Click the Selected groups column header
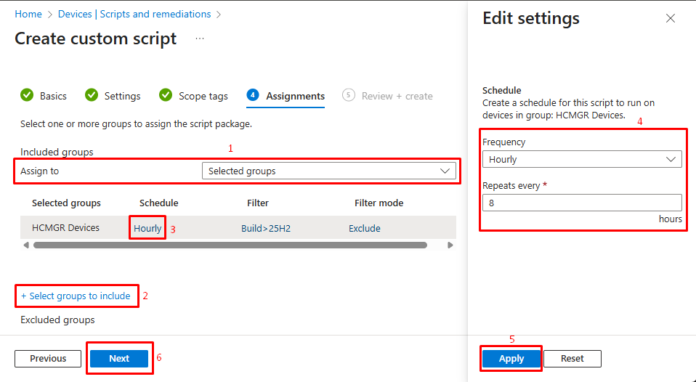 tap(66, 203)
